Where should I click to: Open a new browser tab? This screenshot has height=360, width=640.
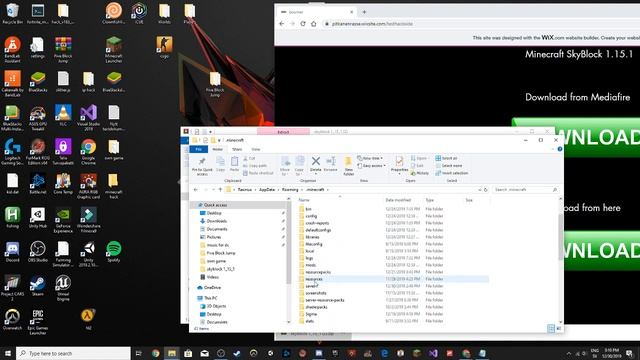(364, 12)
